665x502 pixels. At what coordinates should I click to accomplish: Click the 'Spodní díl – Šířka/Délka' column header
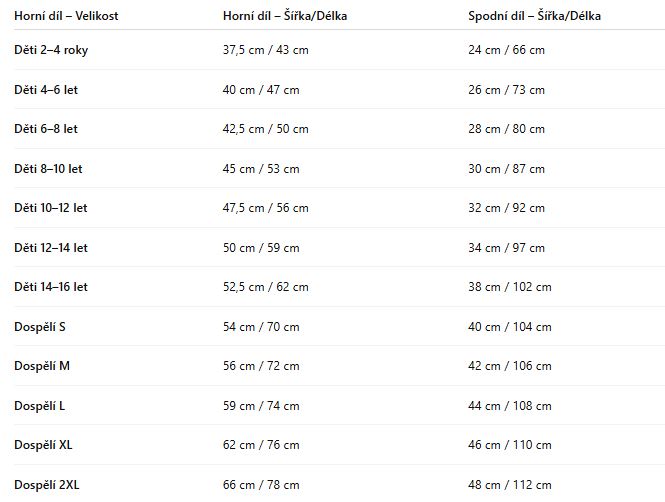(x=534, y=17)
